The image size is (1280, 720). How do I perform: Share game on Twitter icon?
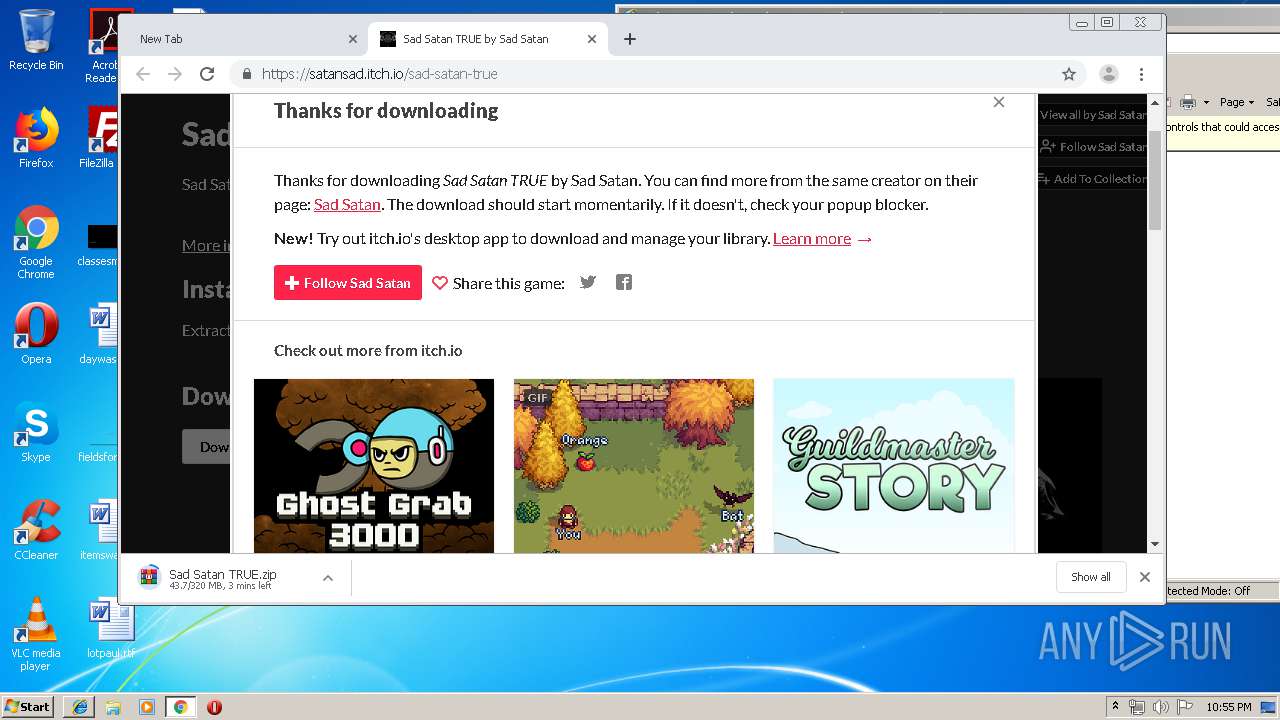pyautogui.click(x=588, y=282)
